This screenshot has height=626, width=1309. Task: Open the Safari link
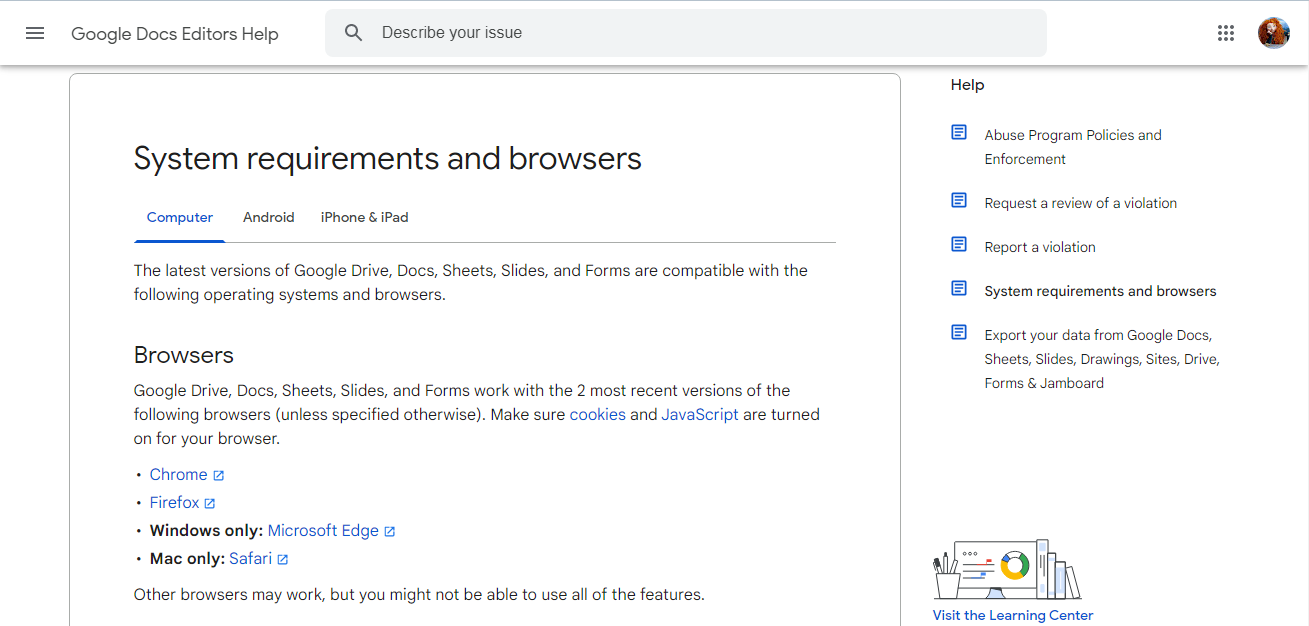click(250, 559)
